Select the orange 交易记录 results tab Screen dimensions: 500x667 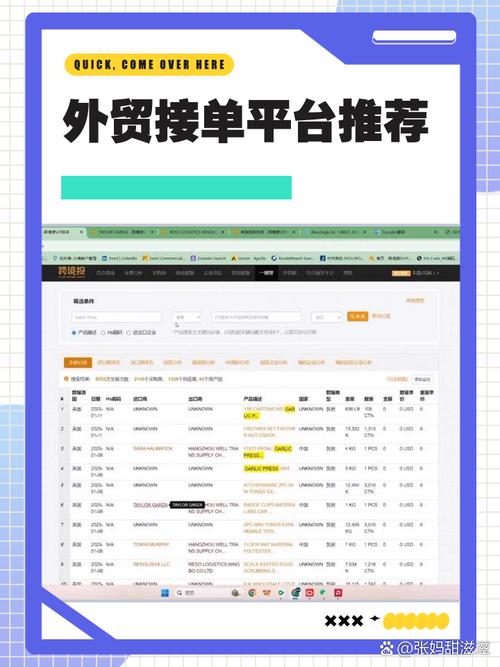[78, 362]
